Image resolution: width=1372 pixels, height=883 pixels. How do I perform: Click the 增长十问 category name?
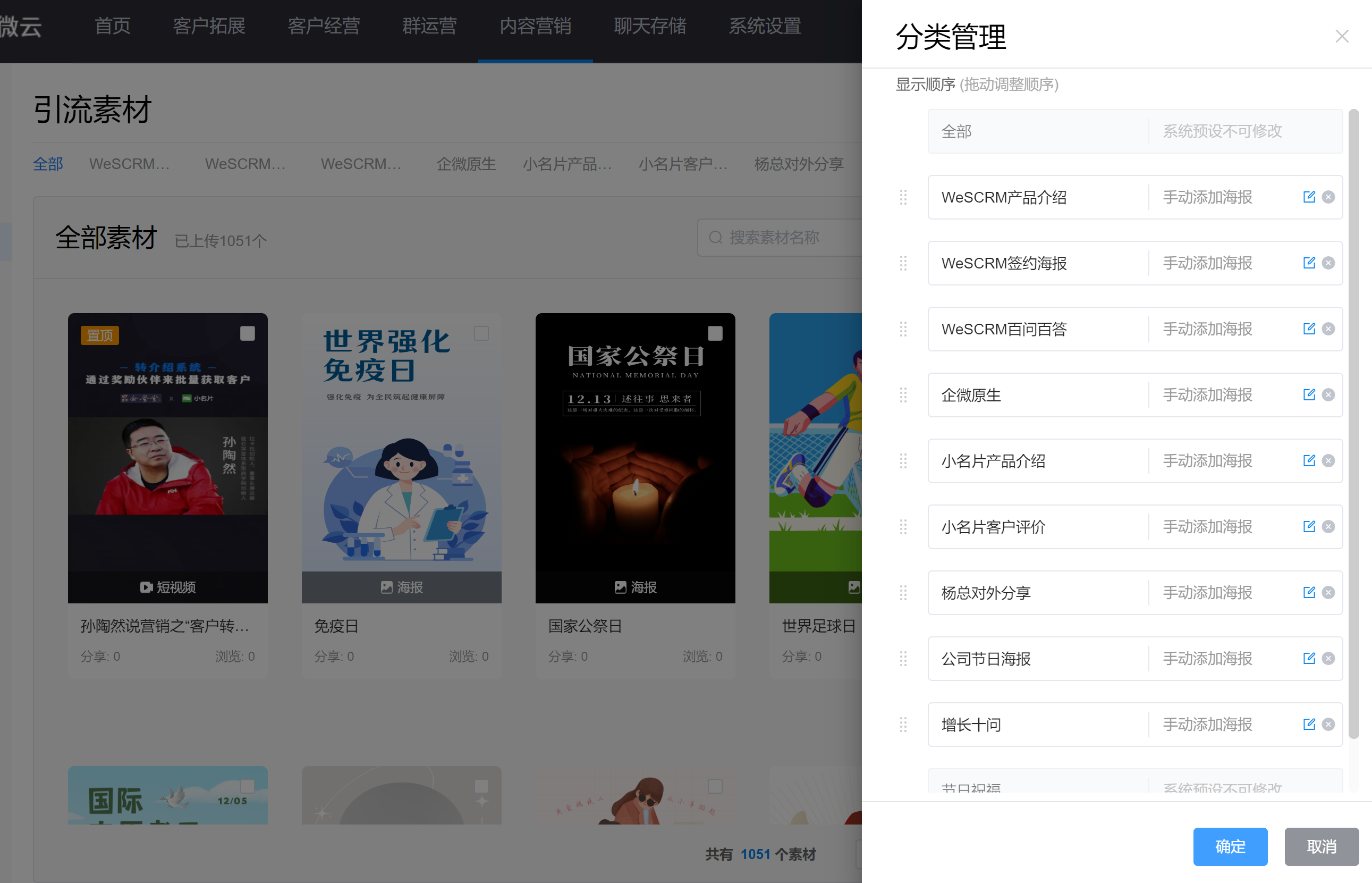[x=971, y=725]
